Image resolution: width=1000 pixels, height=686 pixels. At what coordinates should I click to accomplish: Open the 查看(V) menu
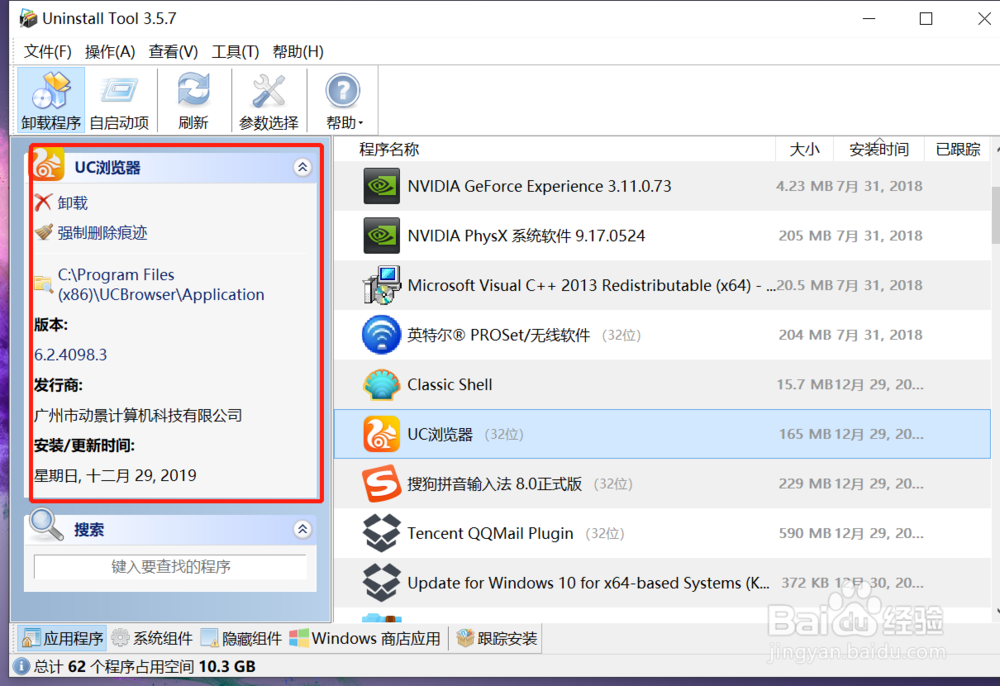[173, 52]
